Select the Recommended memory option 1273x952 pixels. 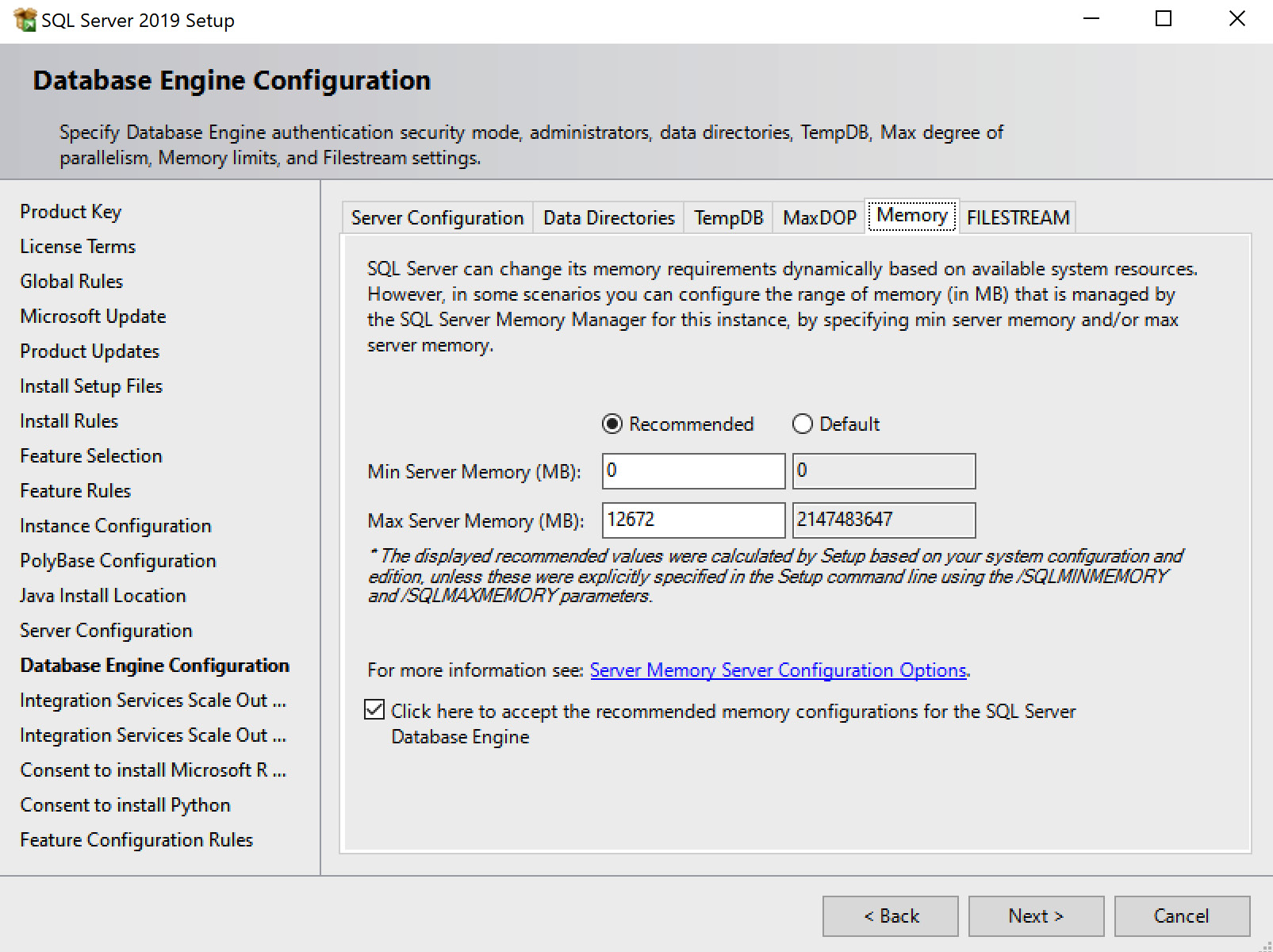[611, 424]
